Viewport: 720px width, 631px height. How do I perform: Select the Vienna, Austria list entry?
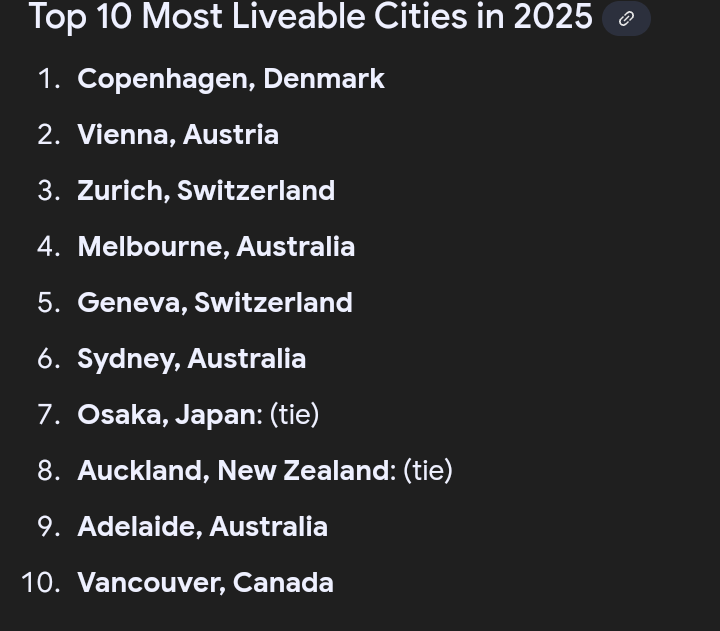click(x=178, y=135)
